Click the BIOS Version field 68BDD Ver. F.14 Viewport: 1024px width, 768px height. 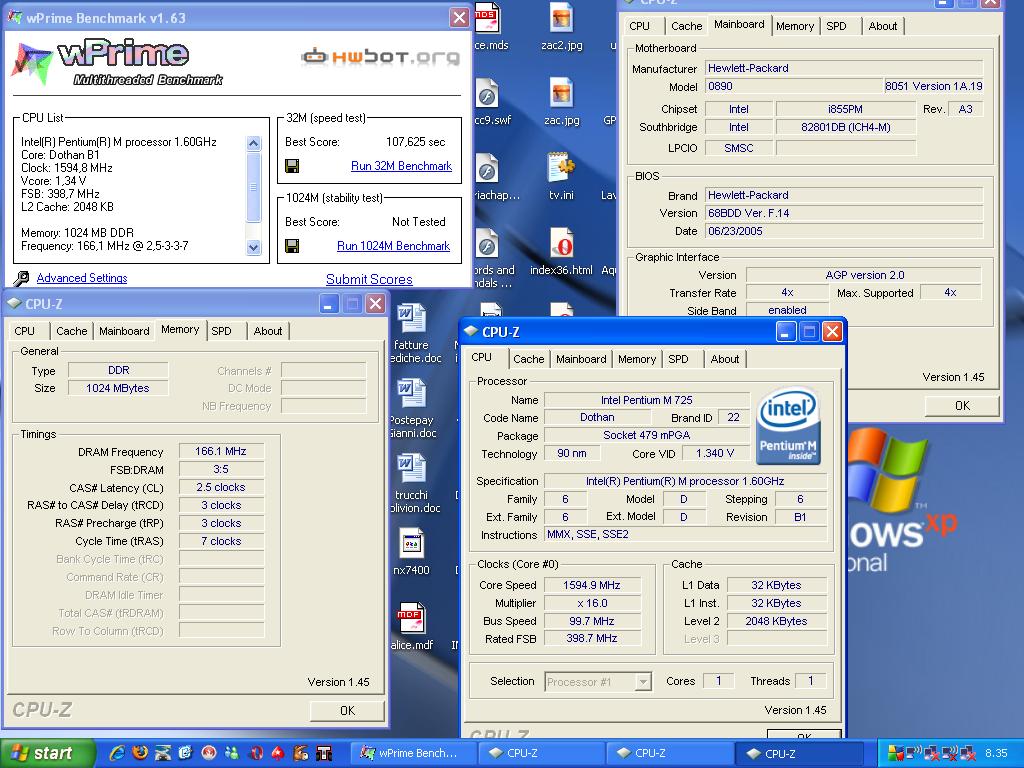click(x=844, y=213)
